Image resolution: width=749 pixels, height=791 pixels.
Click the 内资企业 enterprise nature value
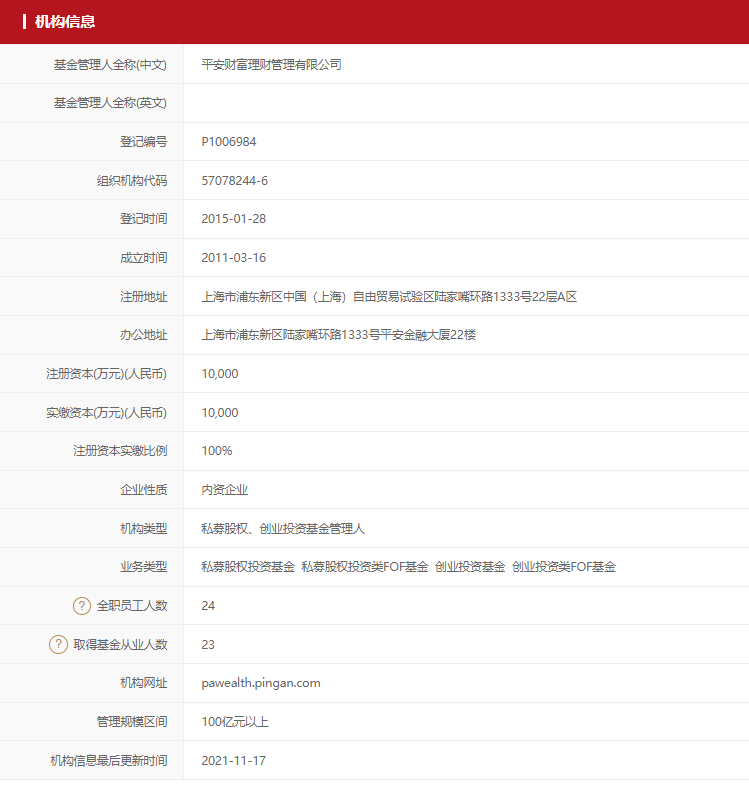coord(224,490)
